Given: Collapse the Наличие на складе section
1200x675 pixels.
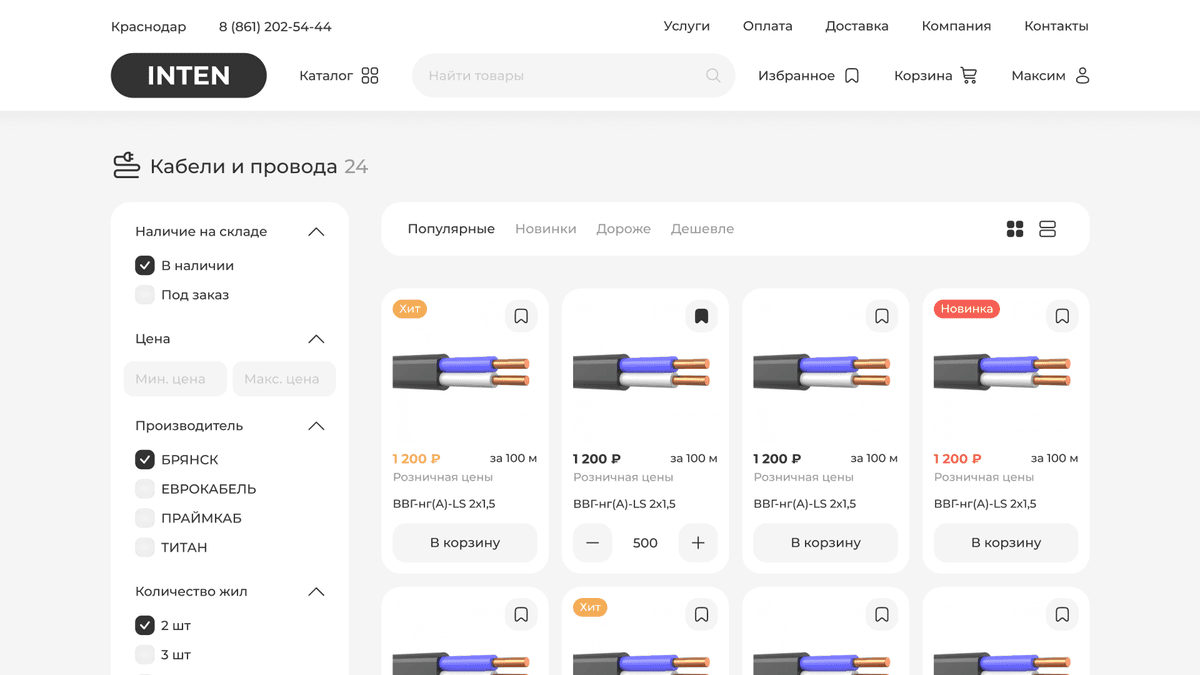Looking at the screenshot, I should point(316,232).
